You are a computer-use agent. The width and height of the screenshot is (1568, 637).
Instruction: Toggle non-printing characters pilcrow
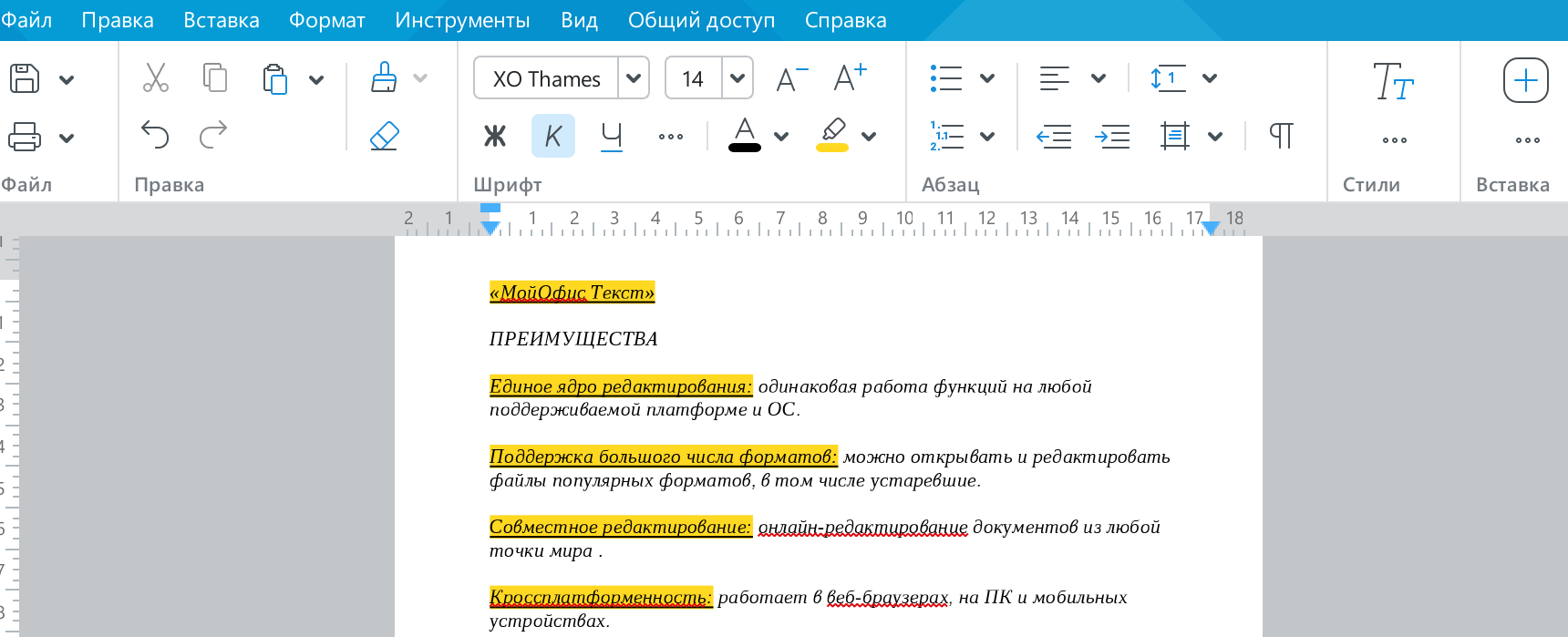[1281, 136]
